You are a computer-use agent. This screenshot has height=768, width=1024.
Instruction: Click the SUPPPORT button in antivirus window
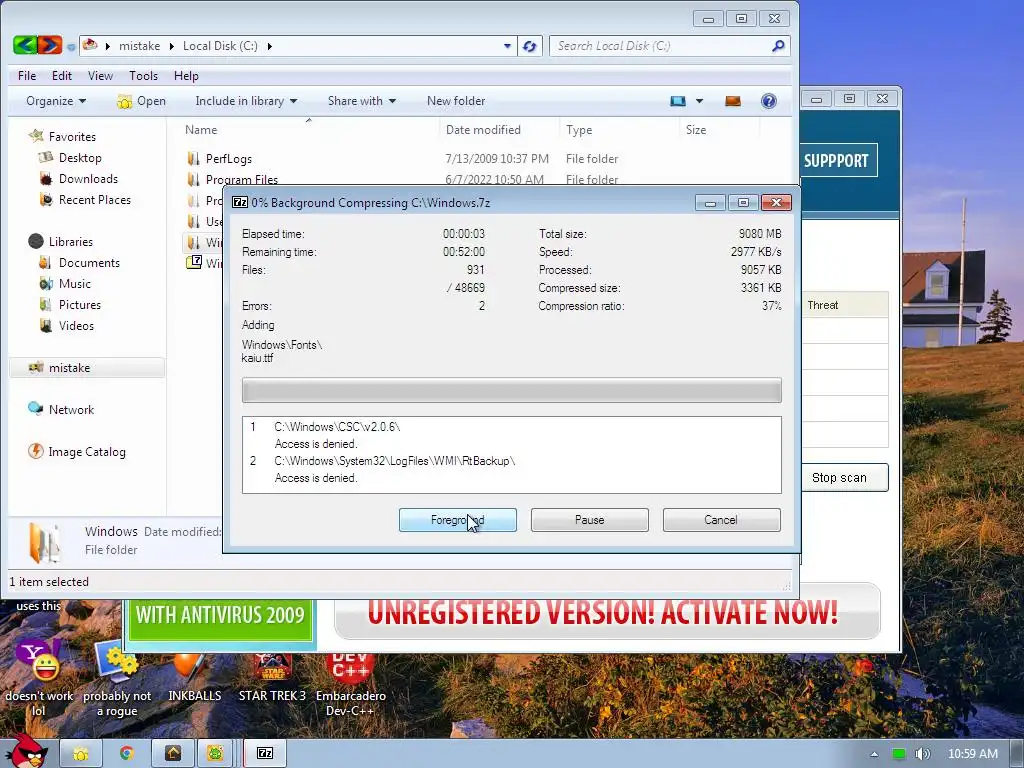click(839, 161)
